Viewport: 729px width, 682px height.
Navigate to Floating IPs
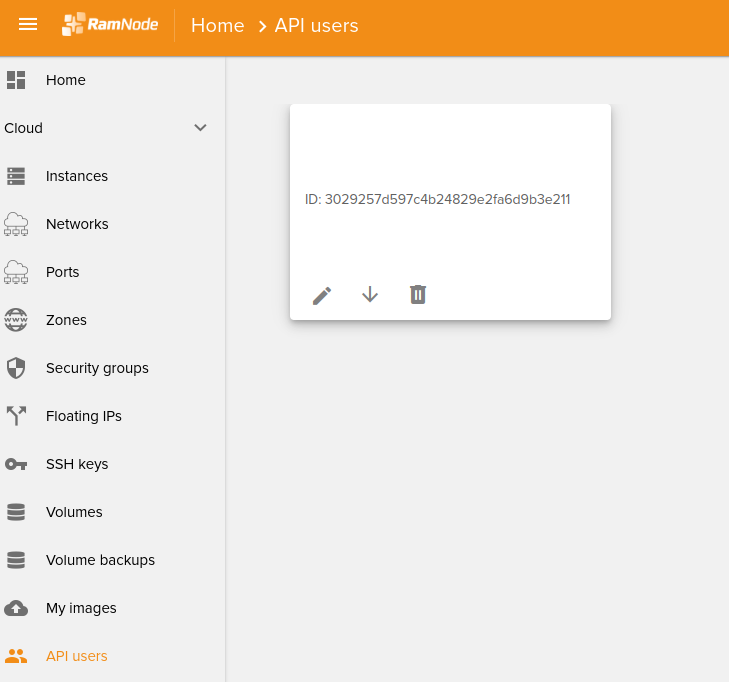[x=84, y=416]
